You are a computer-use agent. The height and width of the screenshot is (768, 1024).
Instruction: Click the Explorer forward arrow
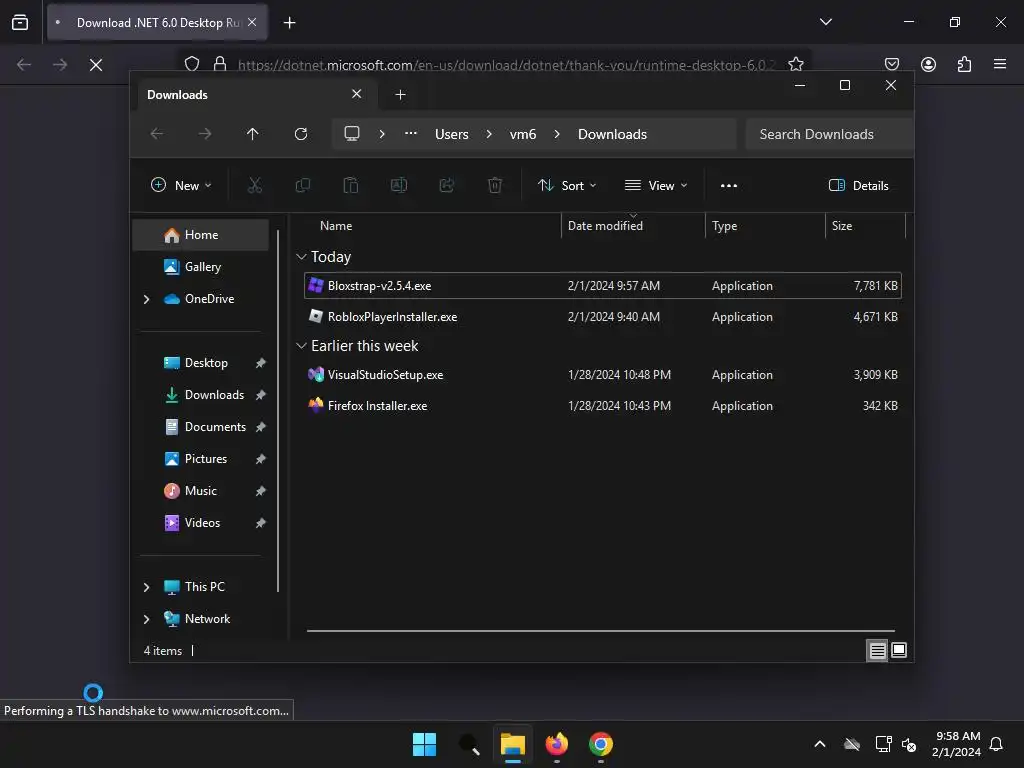(204, 134)
